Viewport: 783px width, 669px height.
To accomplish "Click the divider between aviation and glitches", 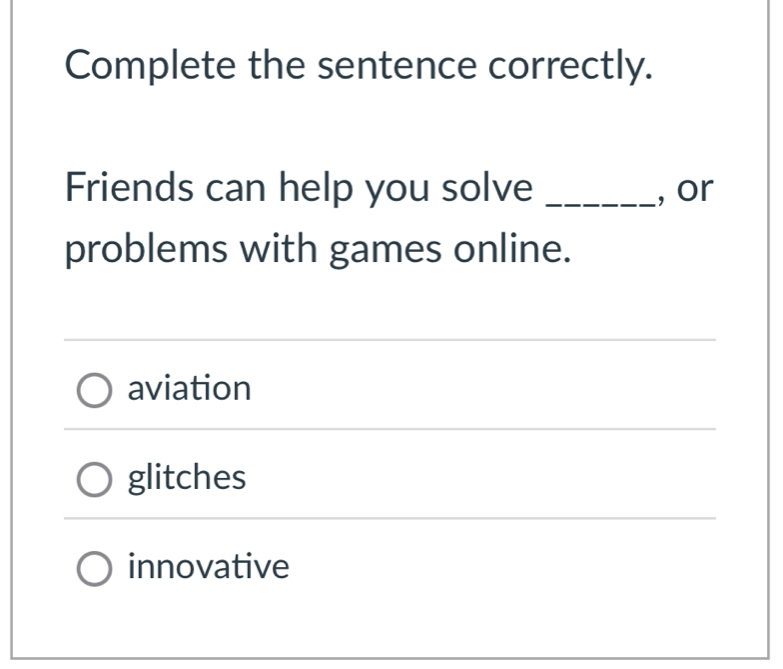I will click(390, 430).
